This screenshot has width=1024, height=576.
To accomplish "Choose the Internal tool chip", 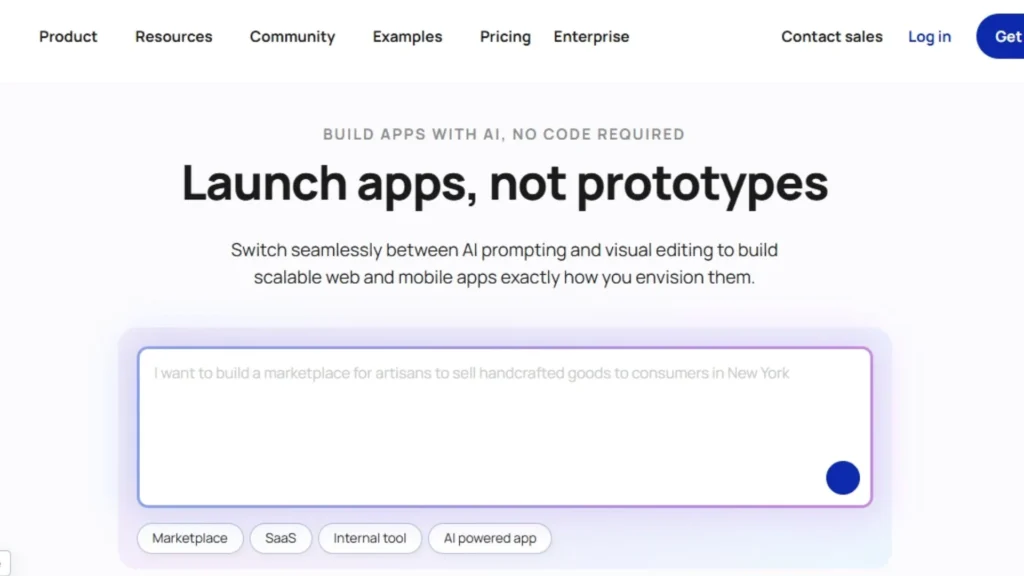I will pyautogui.click(x=370, y=538).
